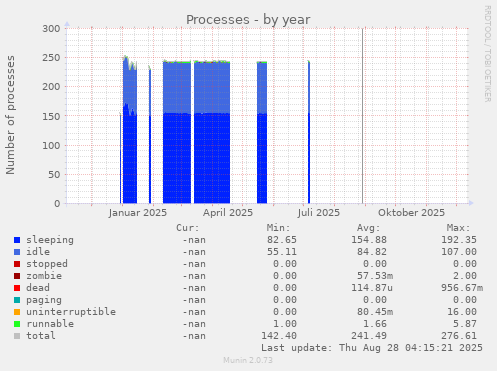Click the runnable Max value 5.87
The image size is (497, 371).
pos(465,324)
